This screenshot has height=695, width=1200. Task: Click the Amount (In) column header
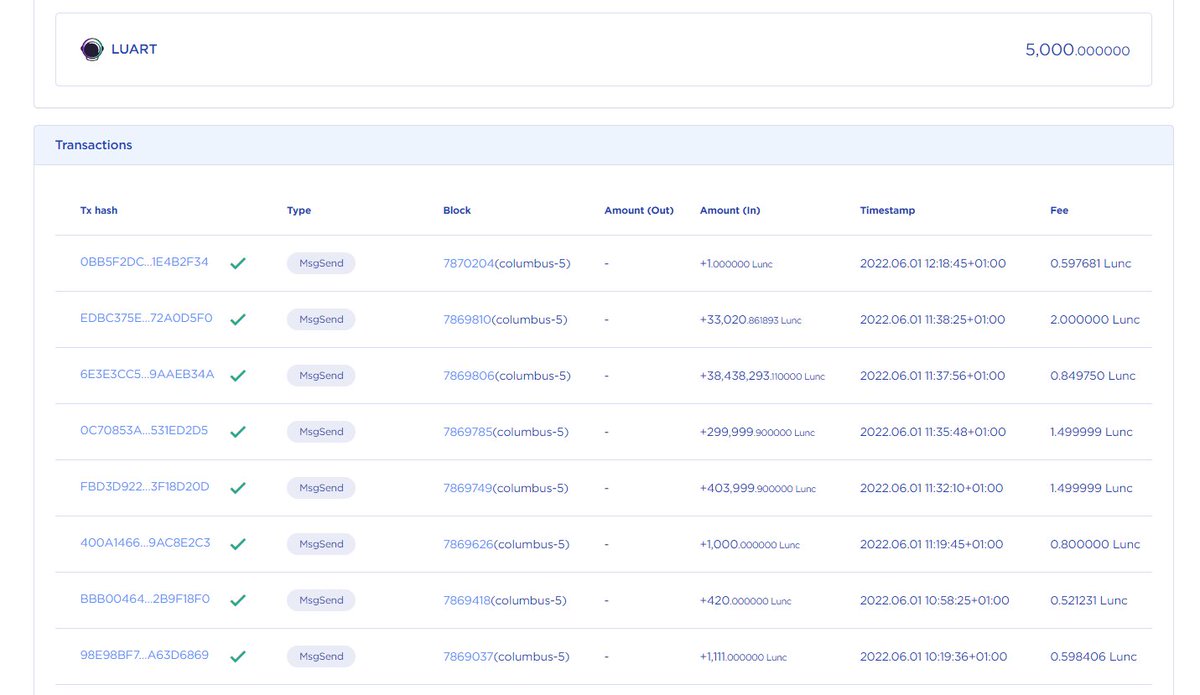(x=730, y=210)
